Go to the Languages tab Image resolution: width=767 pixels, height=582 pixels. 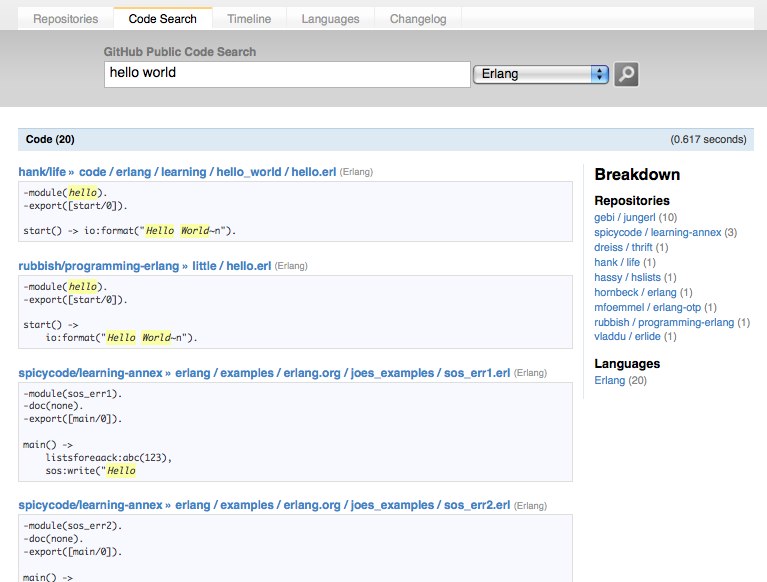point(330,19)
